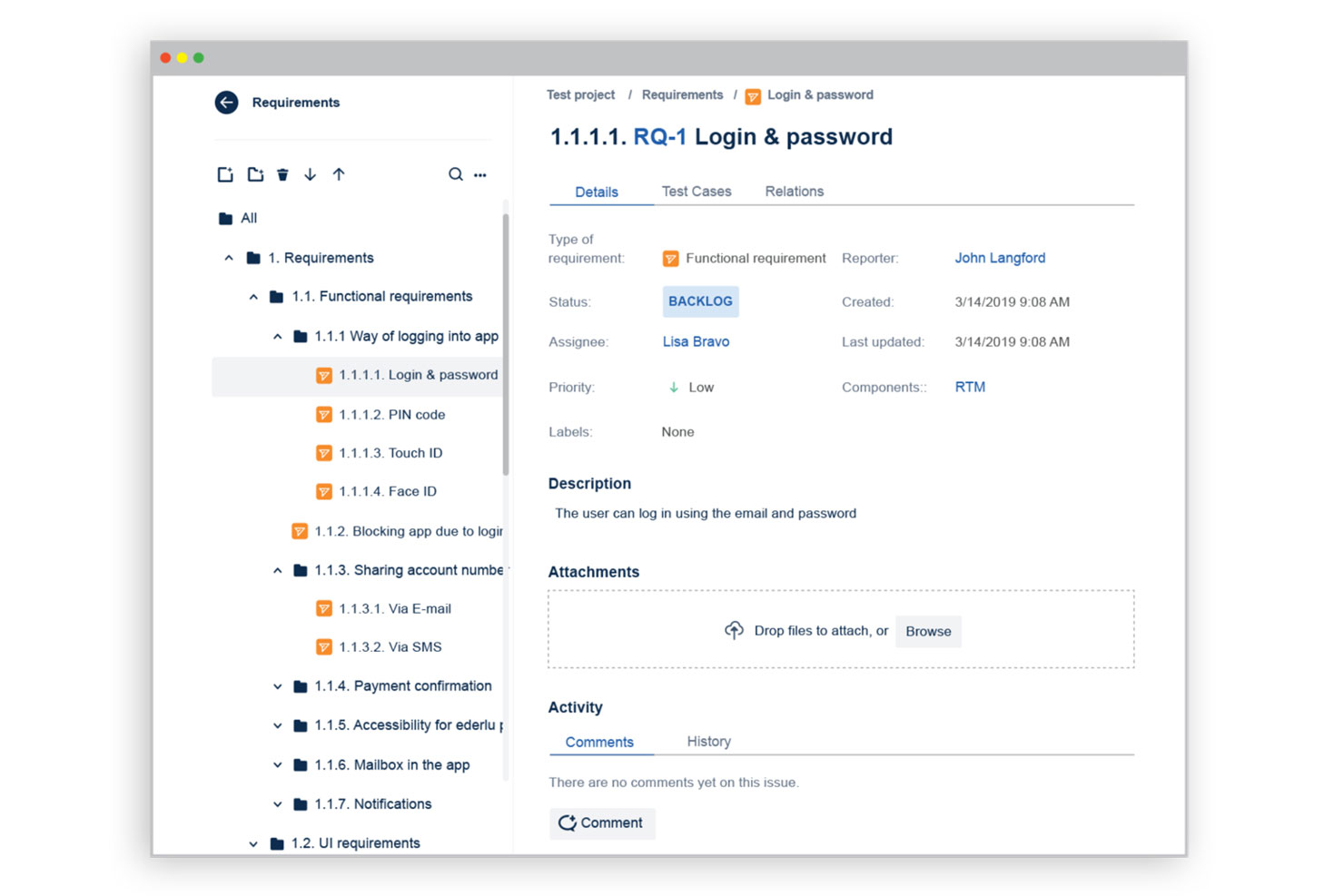1344x896 pixels.
Task: Expand the 1.1.4. Payment confirmation folder
Action: tap(278, 686)
